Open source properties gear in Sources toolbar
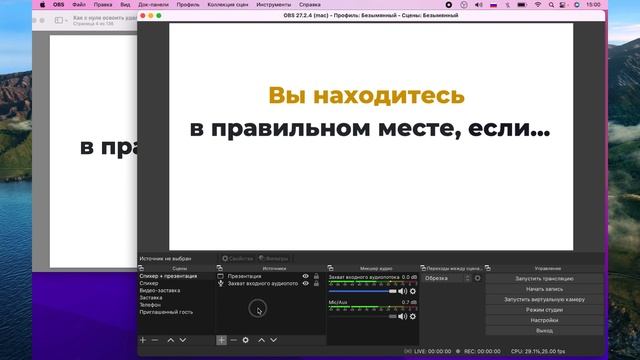This screenshot has height=360, width=640. tap(245, 340)
